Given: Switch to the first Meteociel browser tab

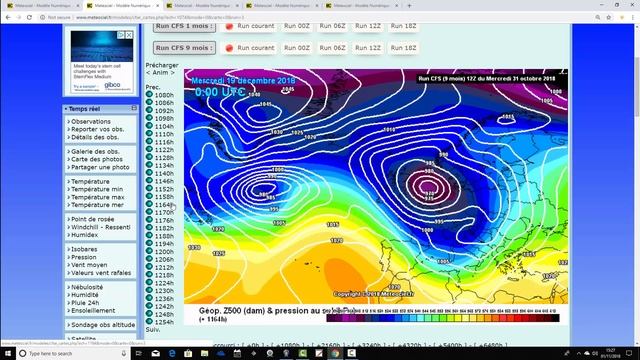Looking at the screenshot, I should click(x=42, y=6).
